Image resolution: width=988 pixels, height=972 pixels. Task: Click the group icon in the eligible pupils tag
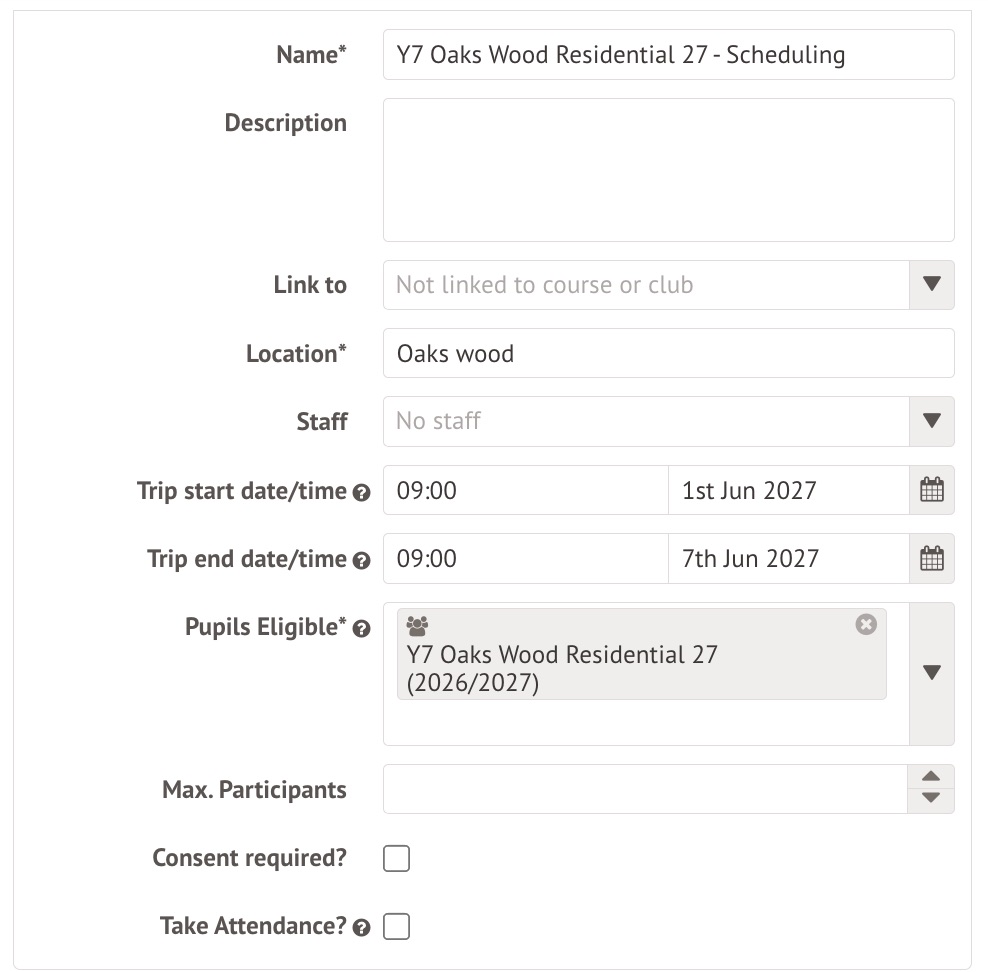418,627
